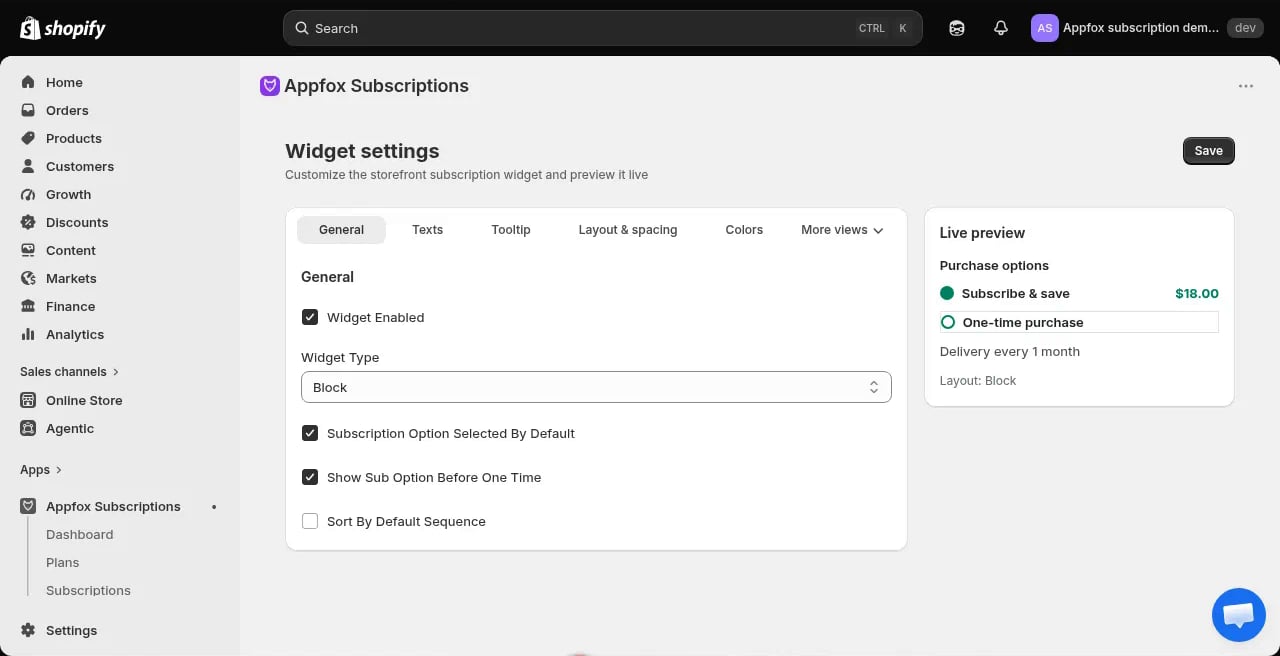Switch to the Texts tab

427,230
